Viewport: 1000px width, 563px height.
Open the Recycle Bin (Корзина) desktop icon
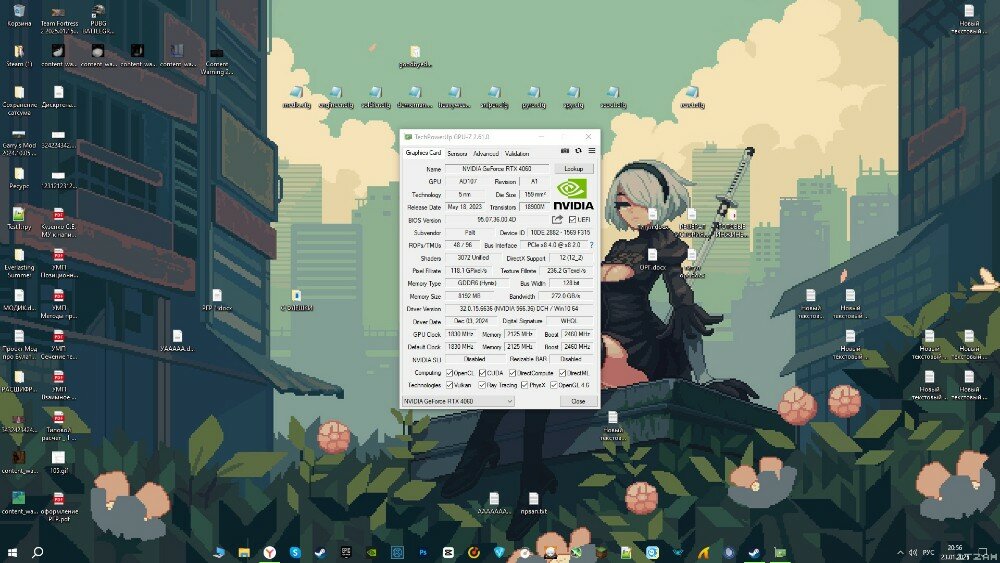click(x=19, y=16)
